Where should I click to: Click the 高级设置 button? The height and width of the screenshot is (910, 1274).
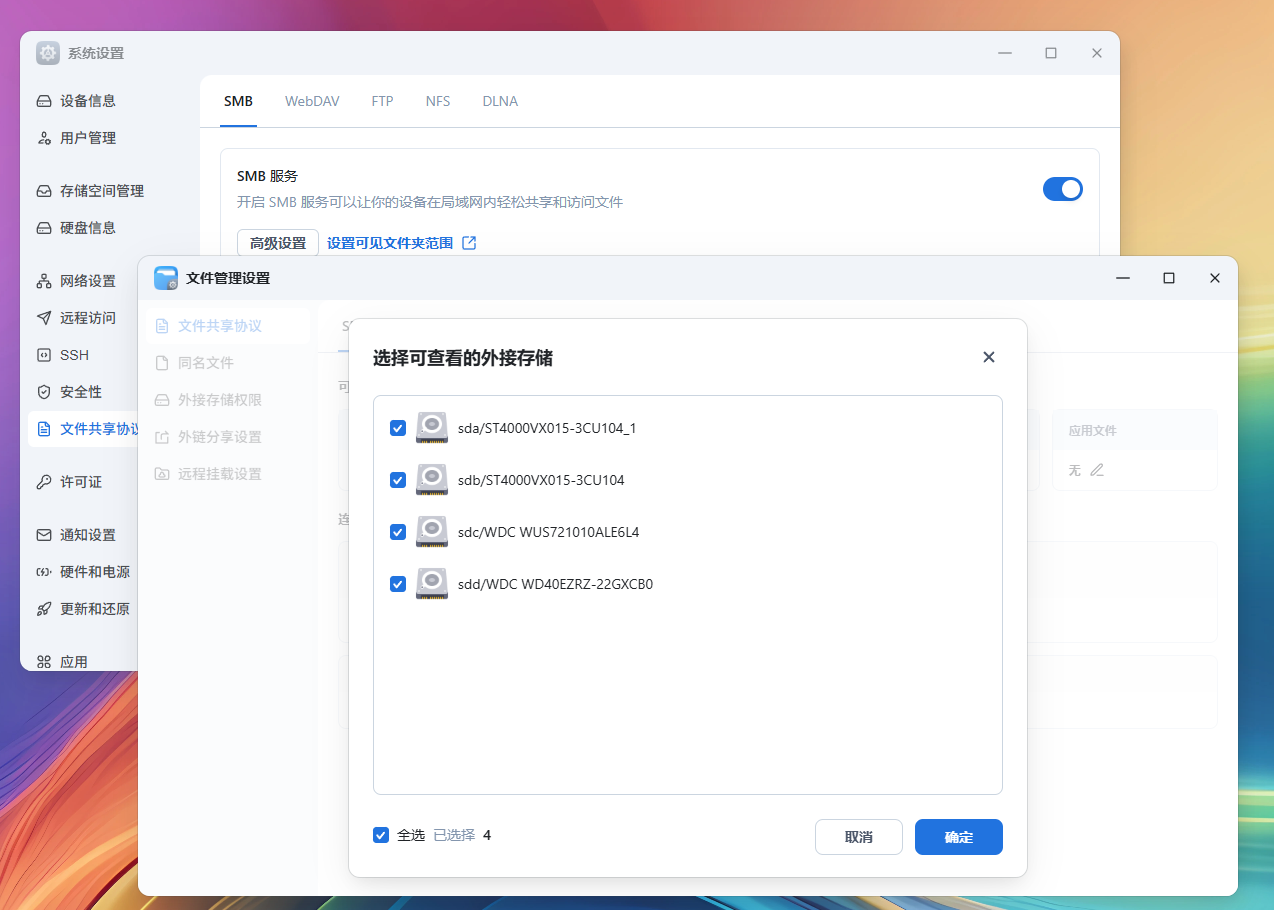(277, 242)
